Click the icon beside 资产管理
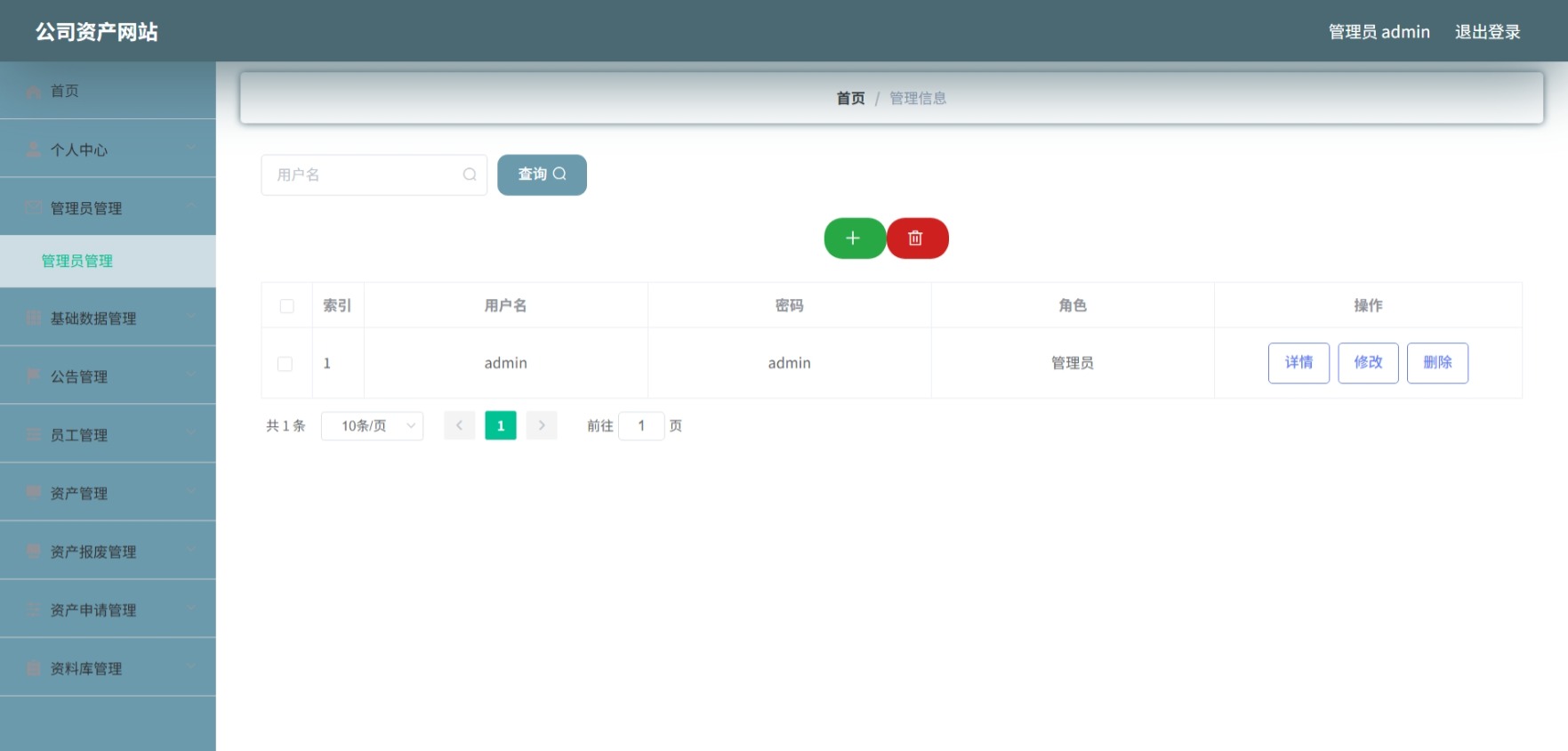1568x751 pixels. pos(34,492)
